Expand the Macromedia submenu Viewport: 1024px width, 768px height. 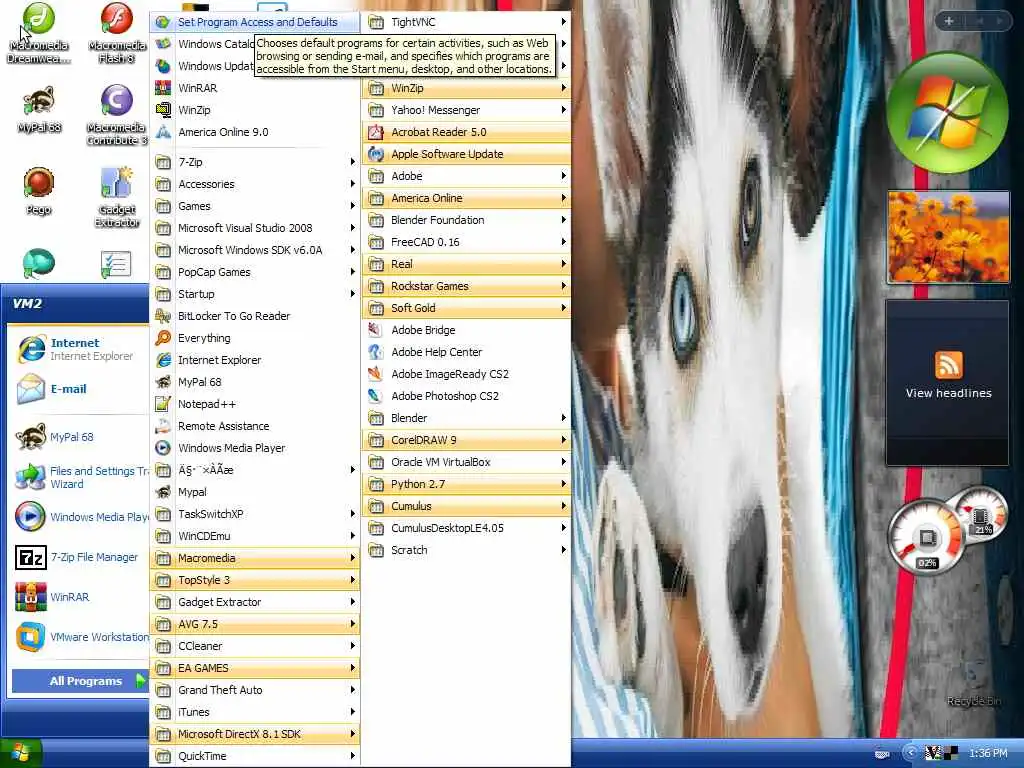[x=255, y=558]
